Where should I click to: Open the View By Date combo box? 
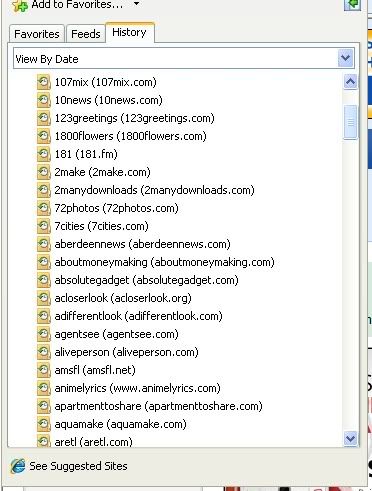[x=184, y=58]
